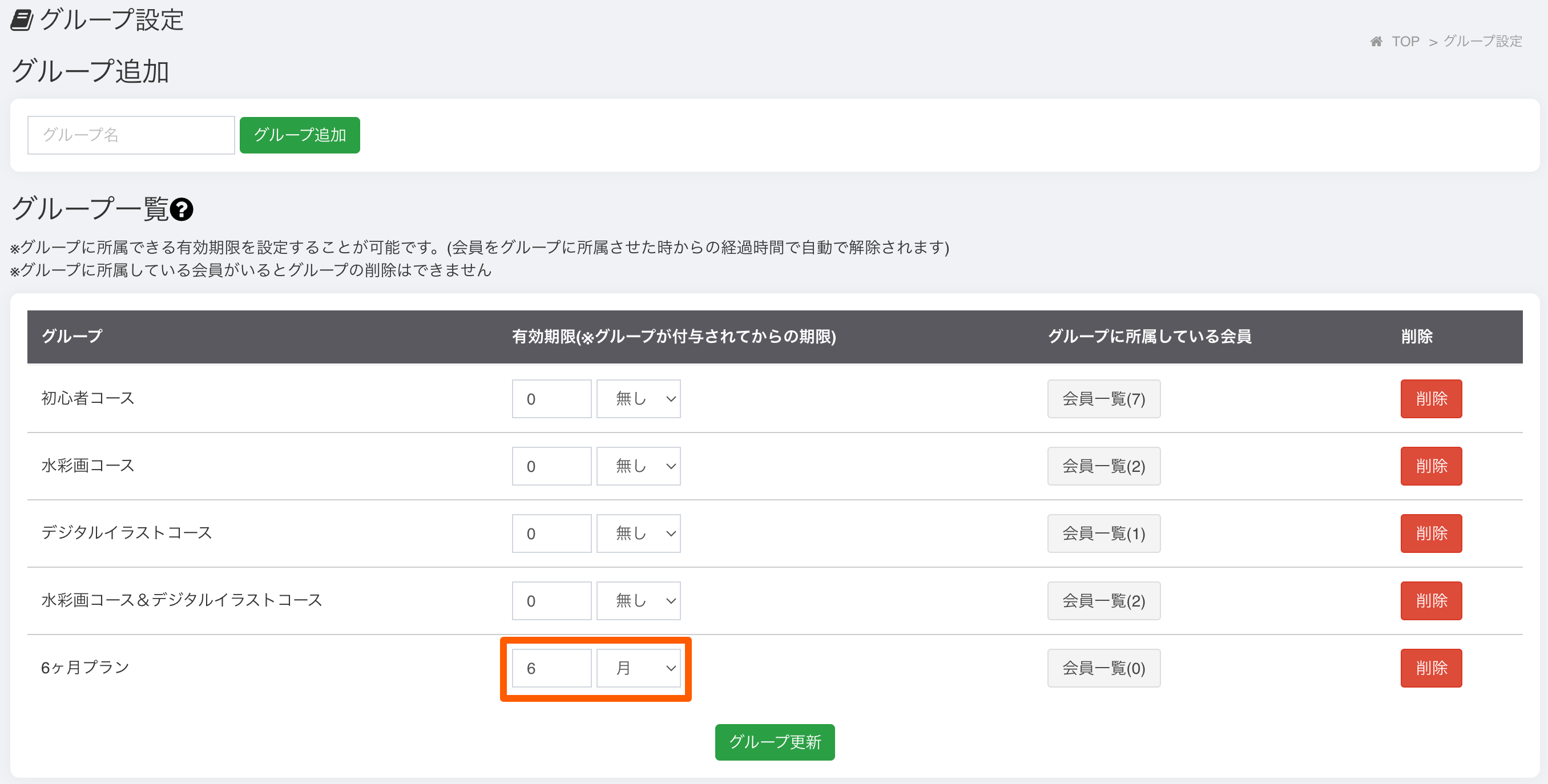Open expiry unit dropdown for 水彩画コース

638,466
